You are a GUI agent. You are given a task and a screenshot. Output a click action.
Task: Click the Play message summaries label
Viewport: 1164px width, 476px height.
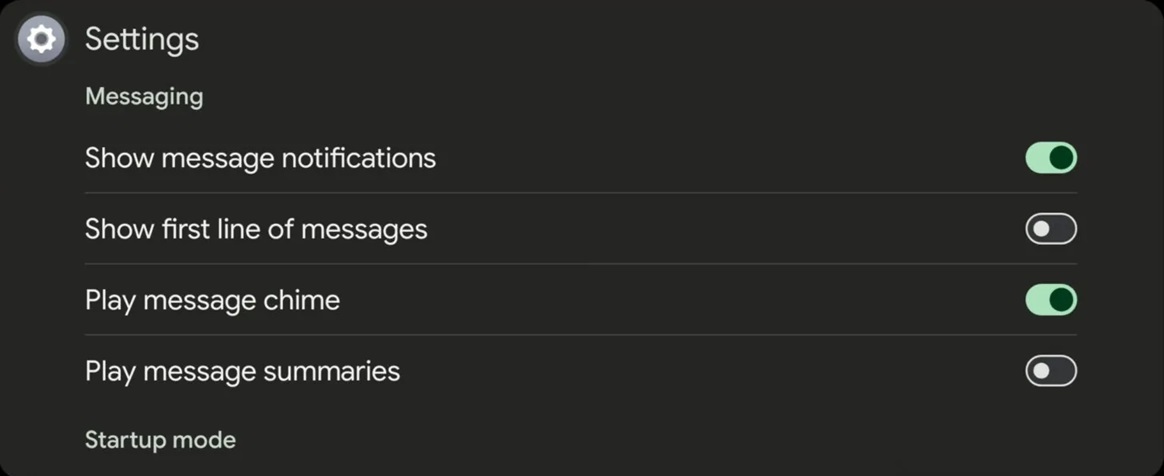(x=242, y=371)
